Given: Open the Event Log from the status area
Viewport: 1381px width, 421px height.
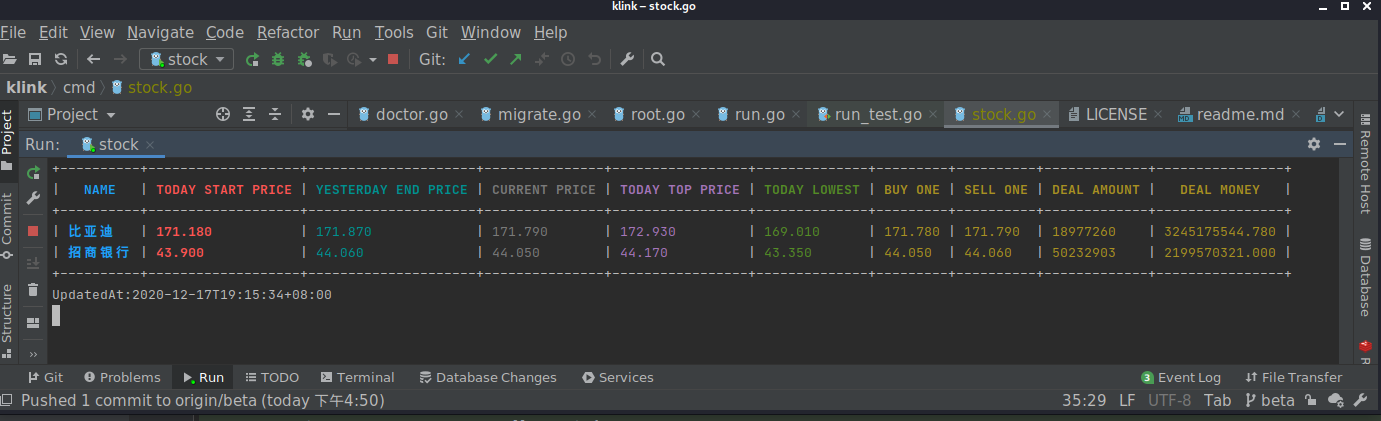Looking at the screenshot, I should [1181, 377].
